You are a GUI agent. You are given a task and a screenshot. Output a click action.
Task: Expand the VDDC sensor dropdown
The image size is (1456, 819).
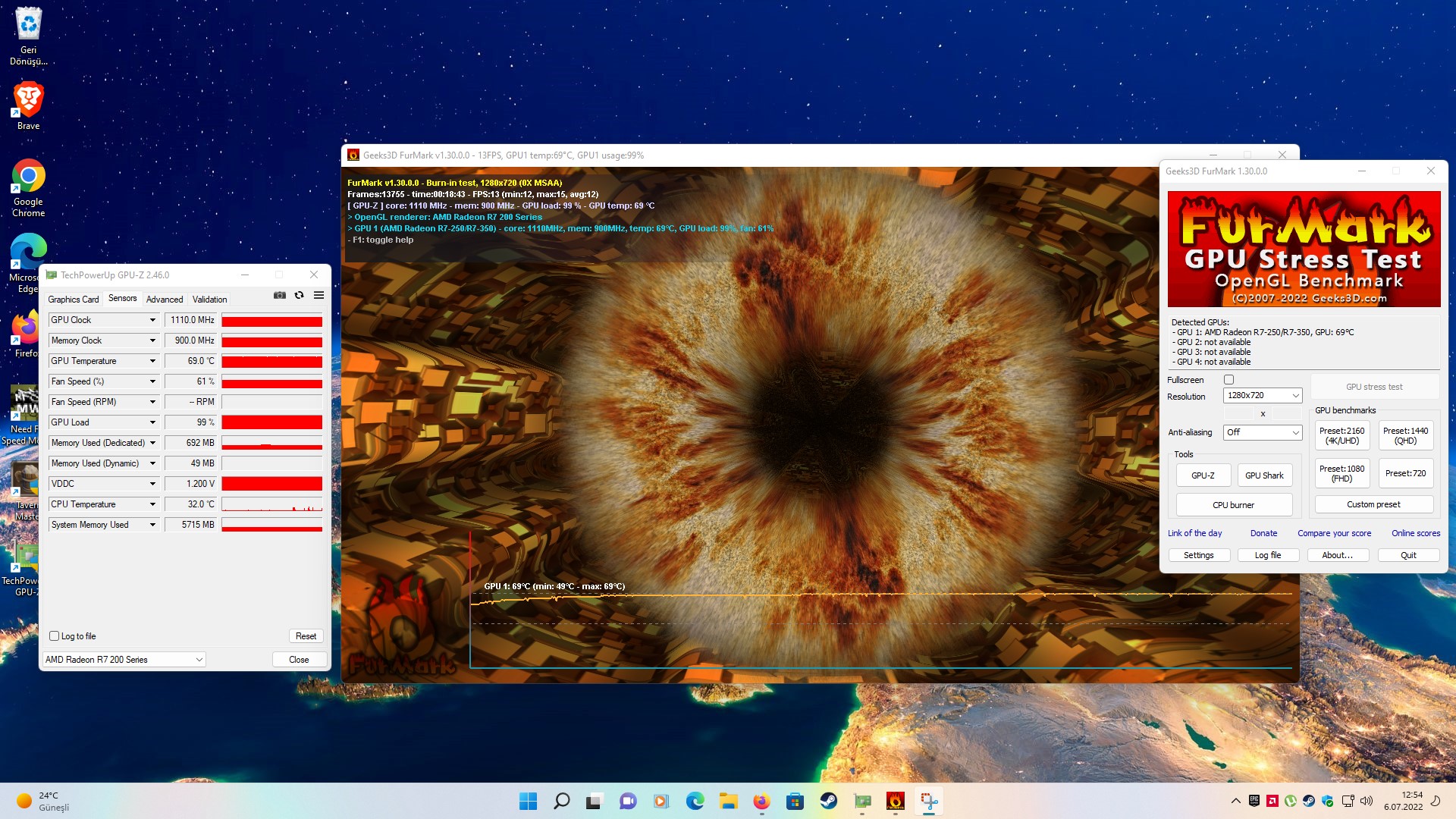coord(152,484)
